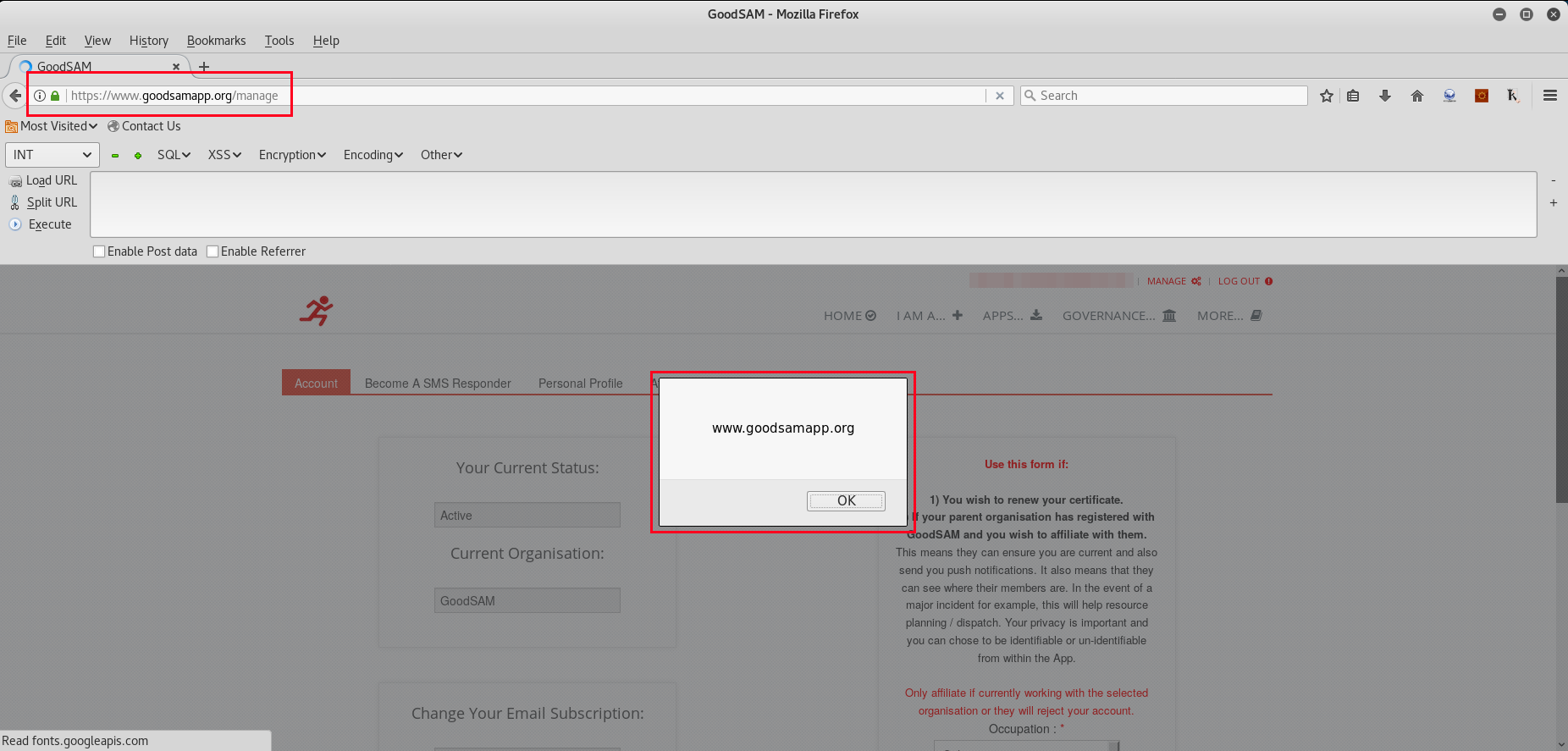Open the Firefox hamburger menu
Screen dimensions: 1568x751
[1550, 96]
